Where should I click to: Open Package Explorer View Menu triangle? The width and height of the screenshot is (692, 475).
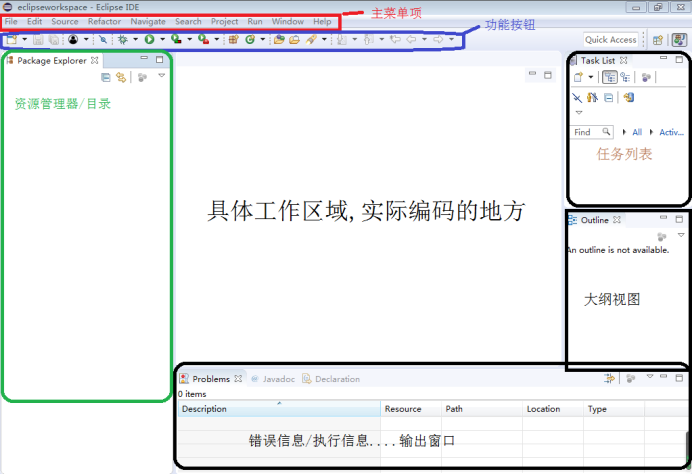[x=162, y=75]
